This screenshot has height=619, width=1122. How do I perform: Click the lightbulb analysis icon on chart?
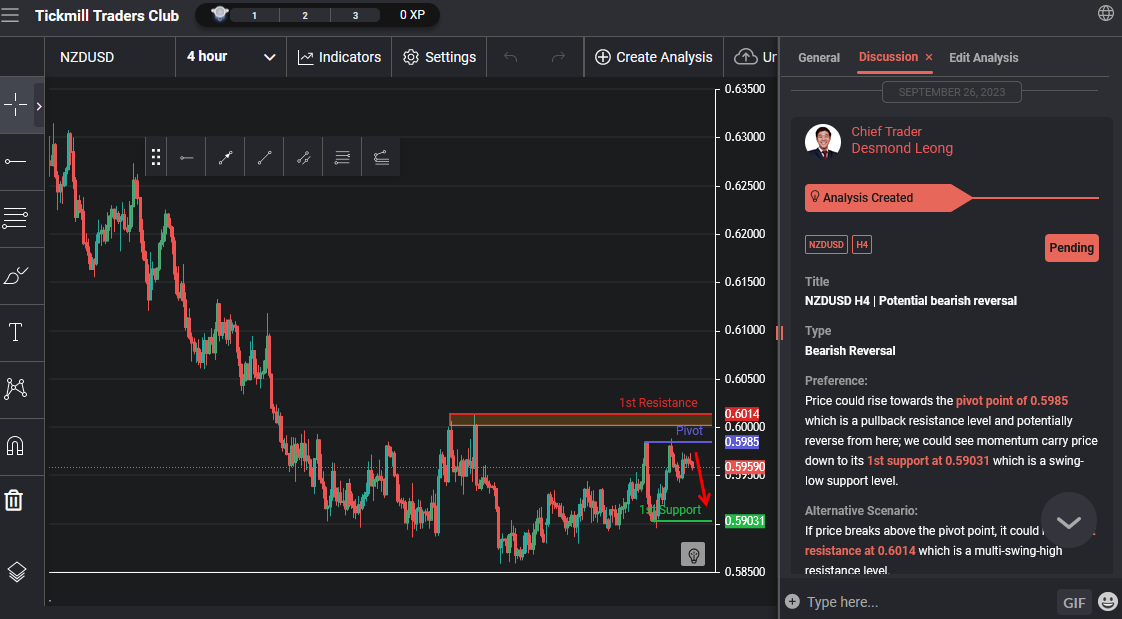(x=693, y=554)
